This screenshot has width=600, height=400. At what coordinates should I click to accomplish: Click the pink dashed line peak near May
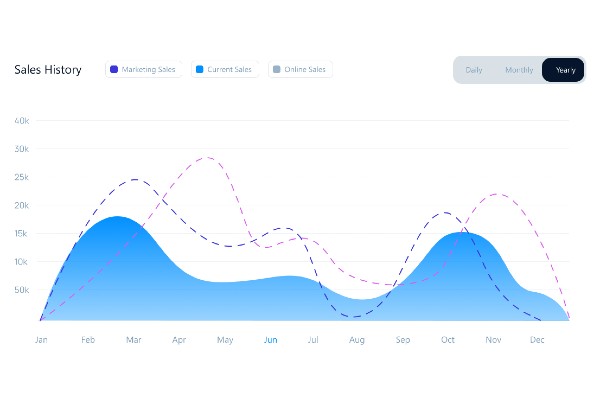pyautogui.click(x=207, y=157)
